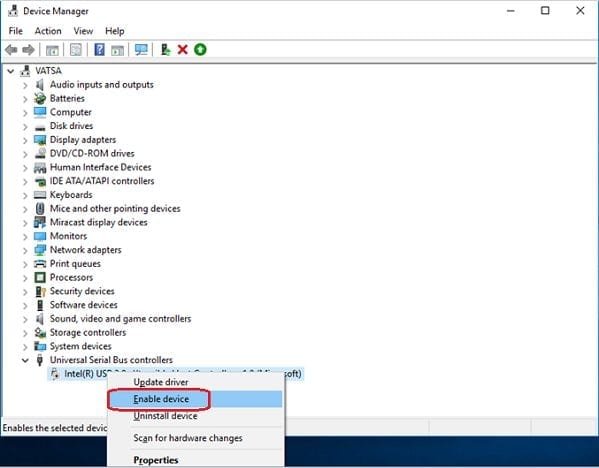599x468 pixels.
Task: Select the Disk drives label
Action: click(x=71, y=126)
